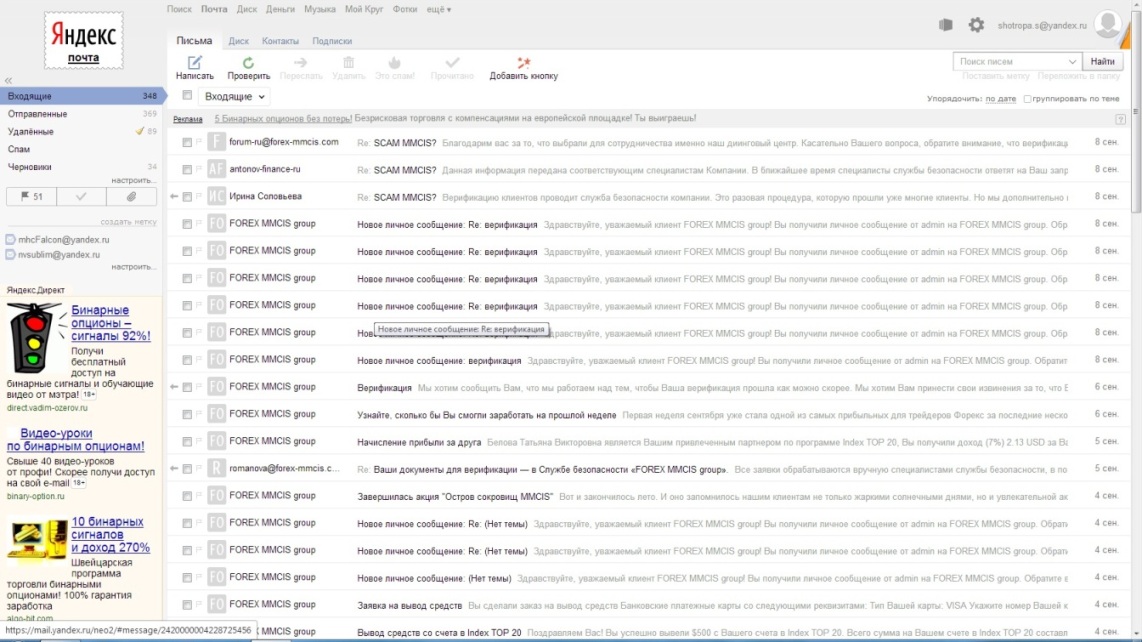Check the Начисление прибыли за друга checkbox

pos(187,442)
